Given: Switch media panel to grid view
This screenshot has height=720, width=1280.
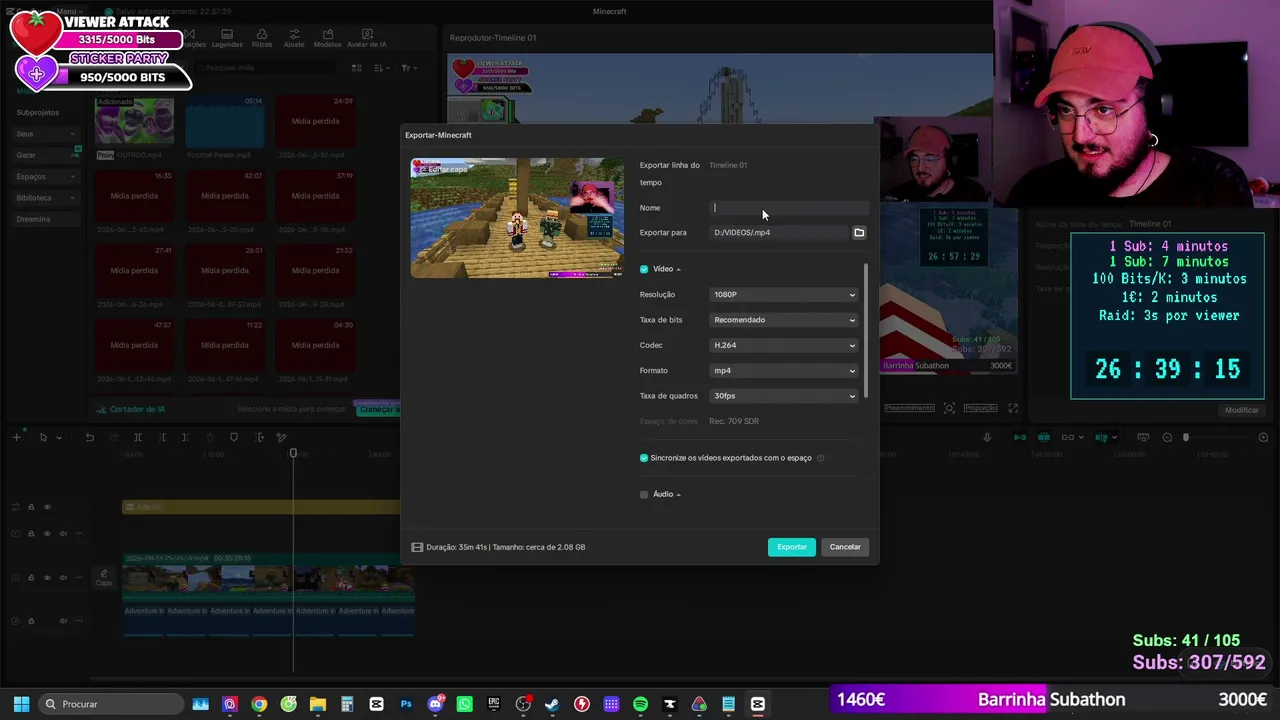Looking at the screenshot, I should point(356,68).
